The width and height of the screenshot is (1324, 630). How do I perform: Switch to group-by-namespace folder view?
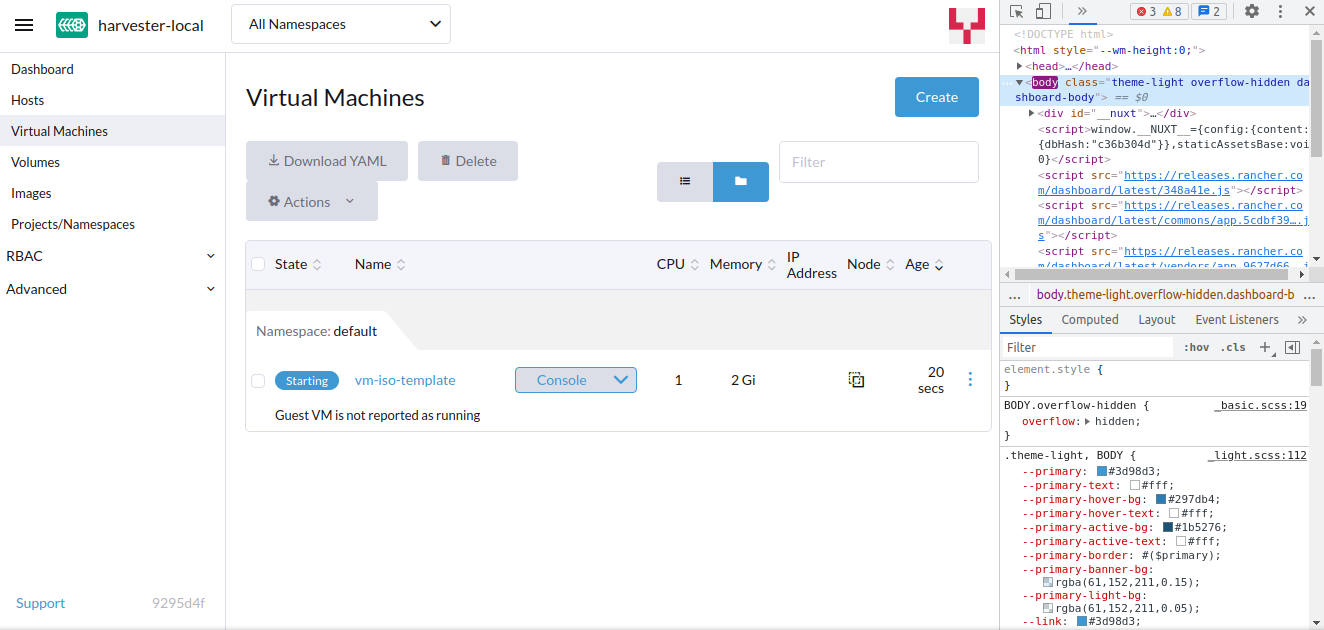click(x=741, y=182)
